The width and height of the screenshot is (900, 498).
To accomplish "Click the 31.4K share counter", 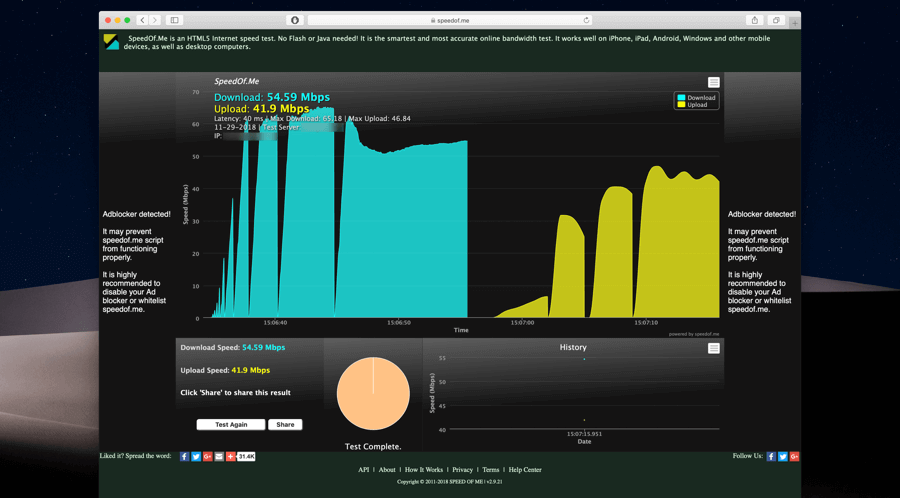I will pyautogui.click(x=246, y=457).
